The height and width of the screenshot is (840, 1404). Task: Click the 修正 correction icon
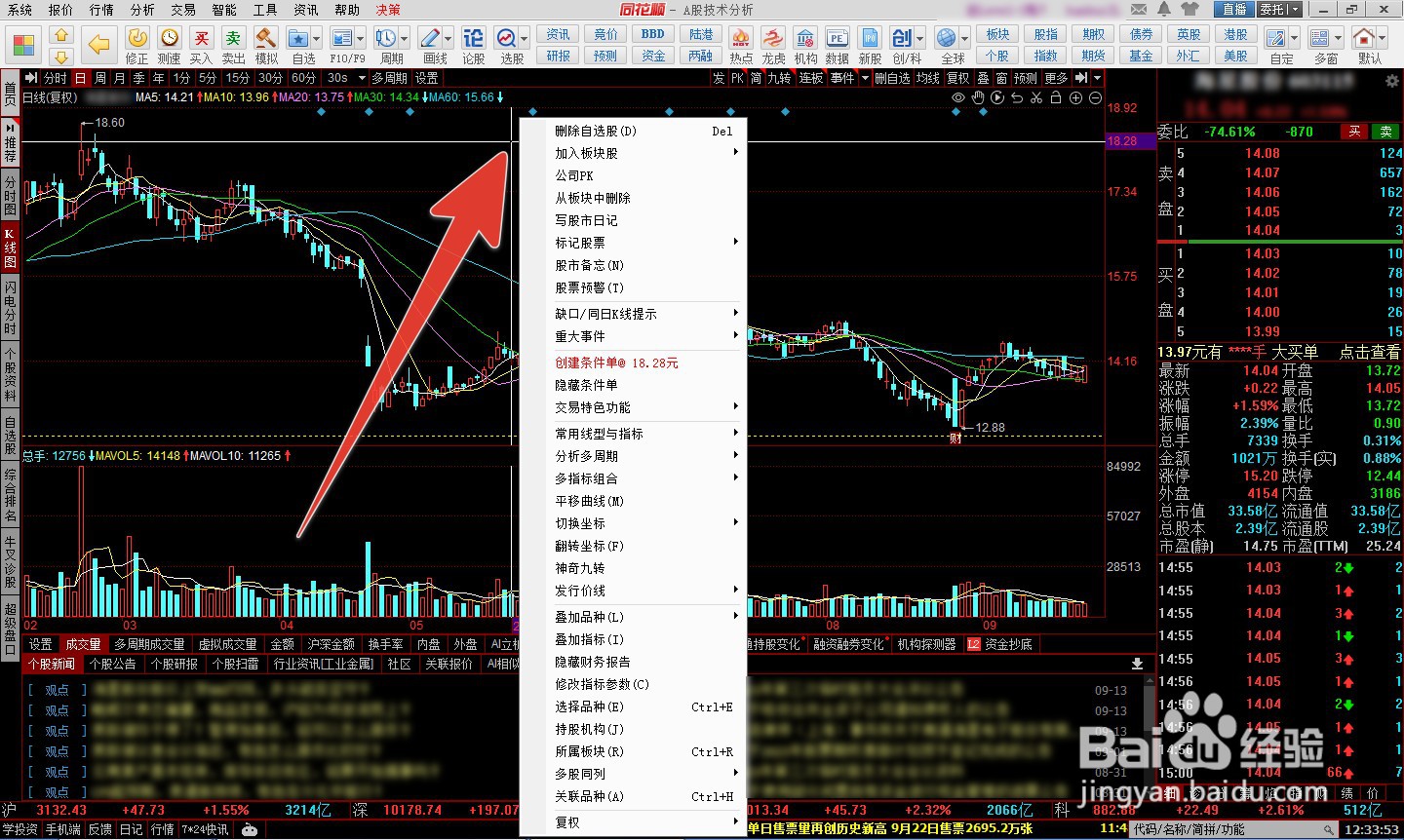(137, 38)
